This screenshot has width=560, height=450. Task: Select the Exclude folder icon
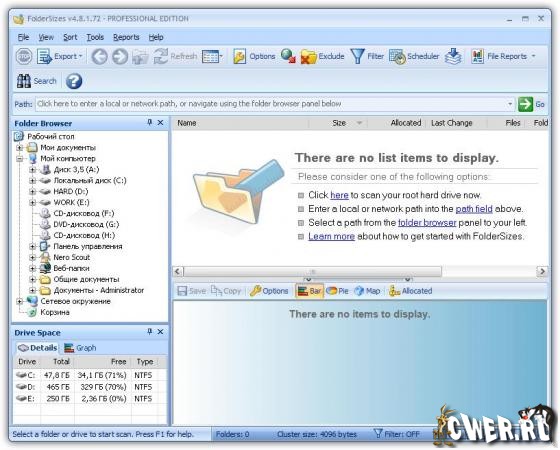(309, 56)
